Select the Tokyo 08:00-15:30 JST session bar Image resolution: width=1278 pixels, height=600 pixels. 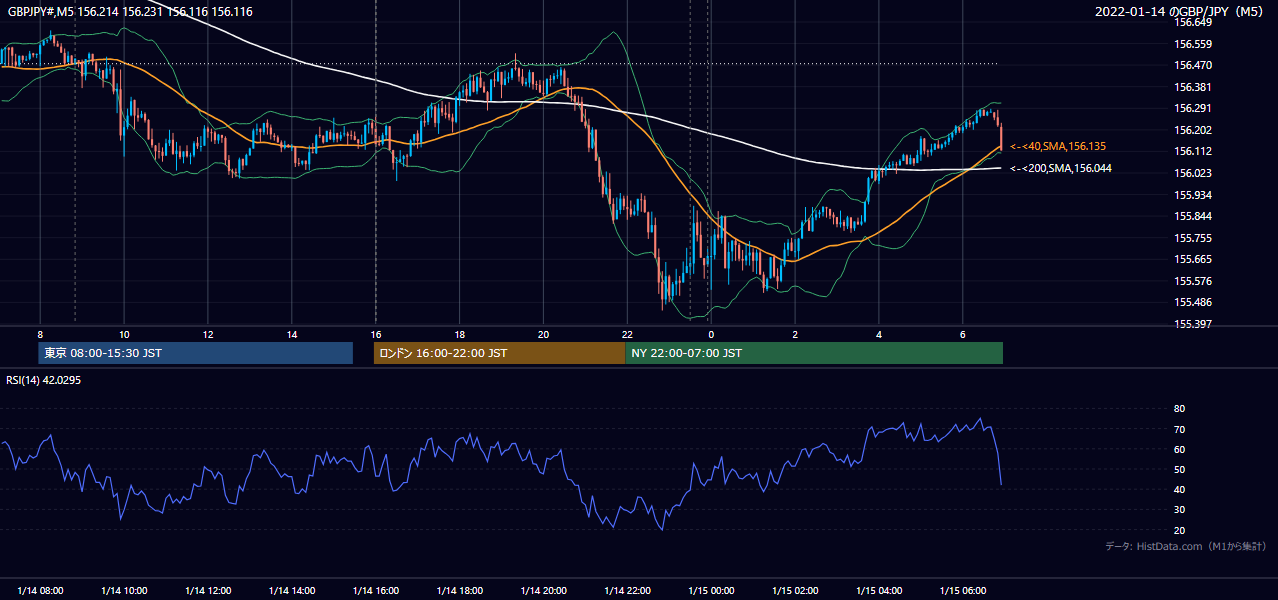pos(196,353)
